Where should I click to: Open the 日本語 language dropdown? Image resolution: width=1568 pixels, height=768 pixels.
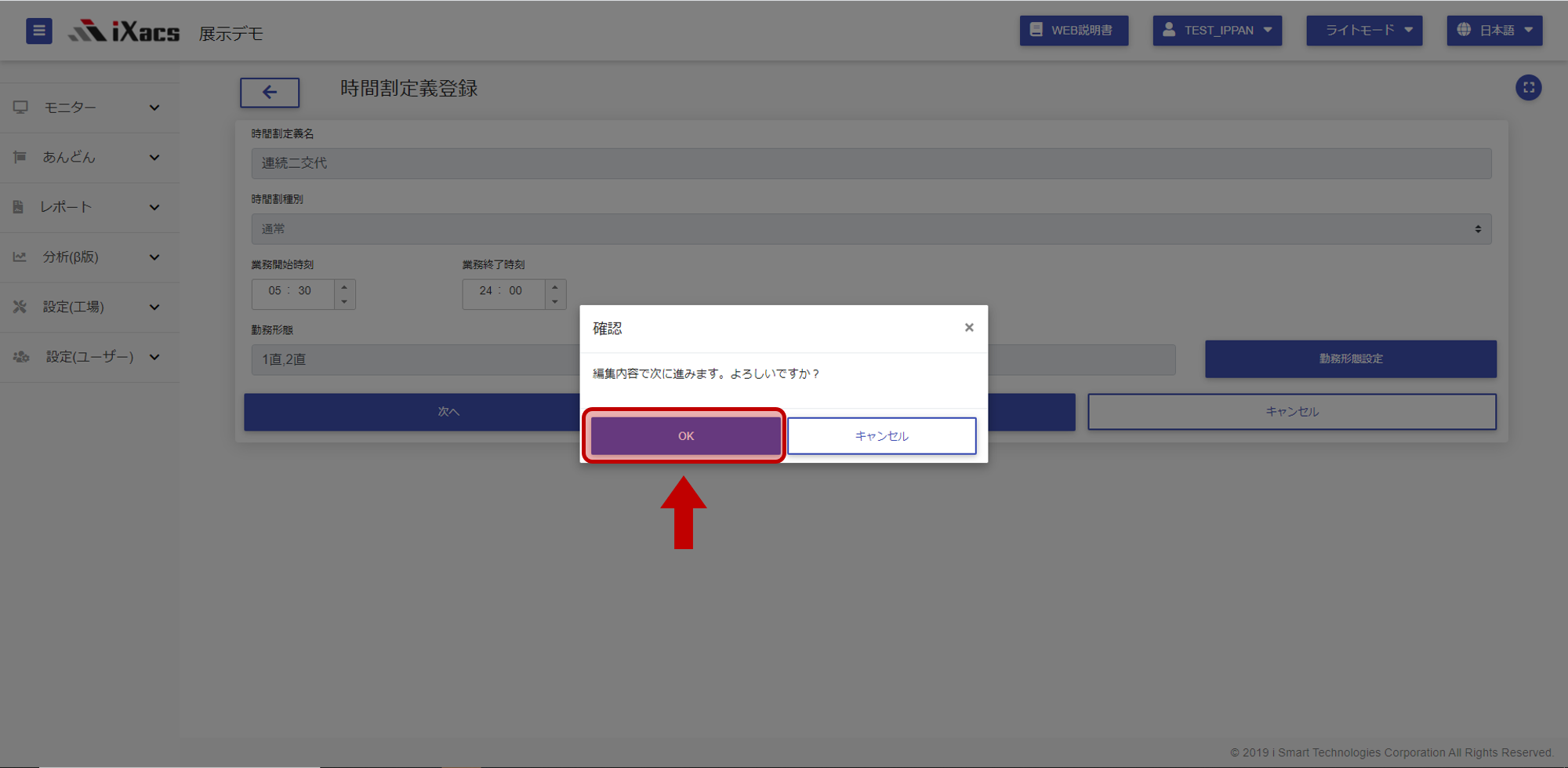(1494, 31)
